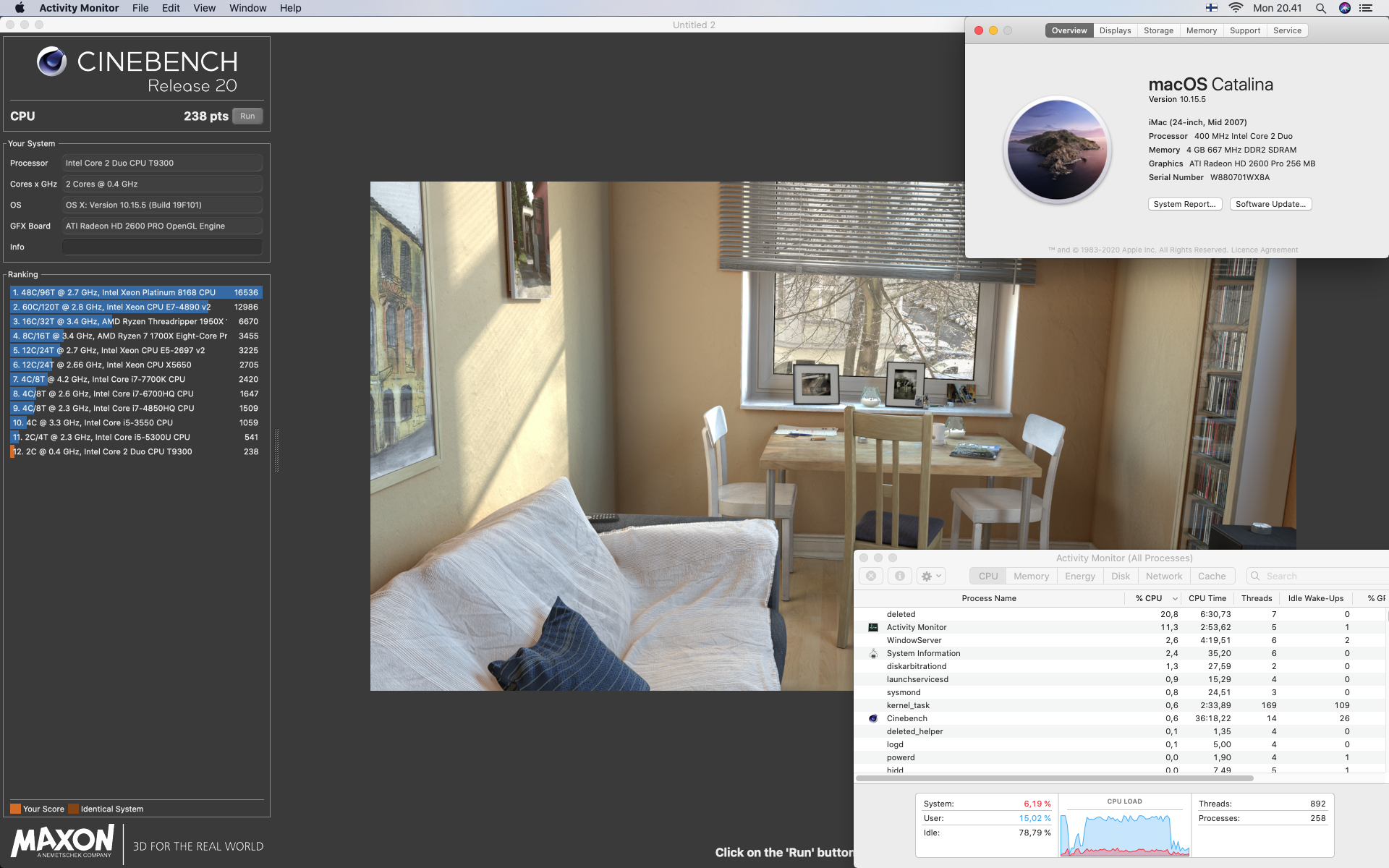This screenshot has width=1389, height=868.
Task: Click the stop process X icon
Action: click(871, 576)
